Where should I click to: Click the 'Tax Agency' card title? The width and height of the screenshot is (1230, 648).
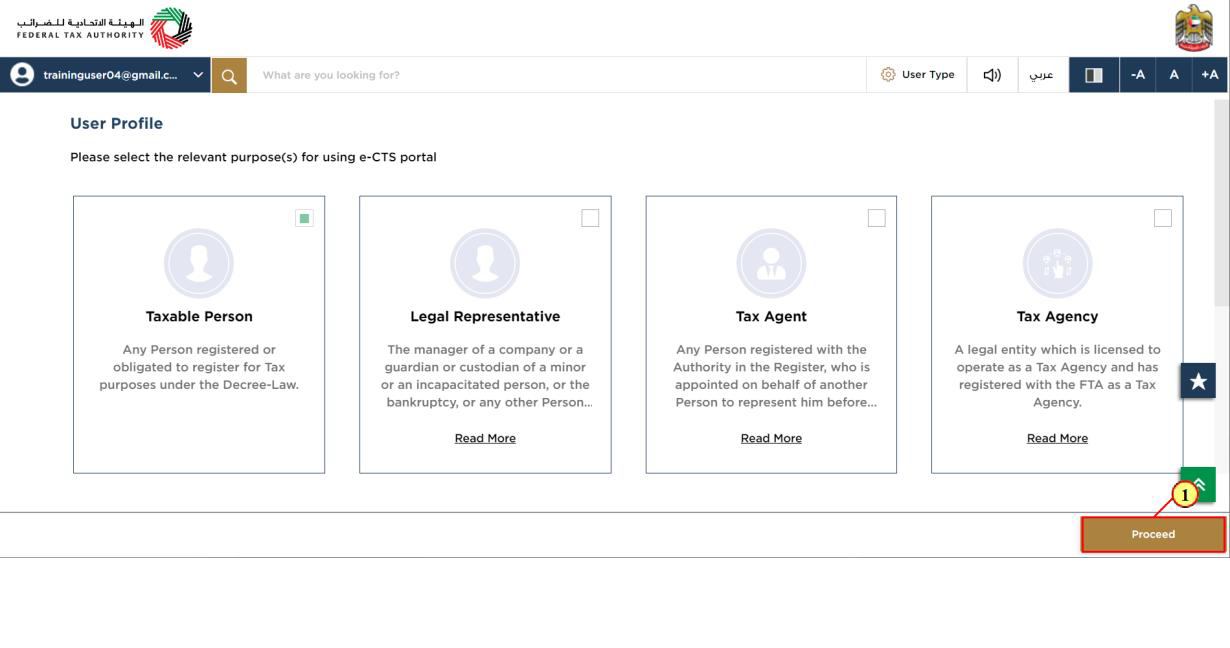[x=1057, y=316]
